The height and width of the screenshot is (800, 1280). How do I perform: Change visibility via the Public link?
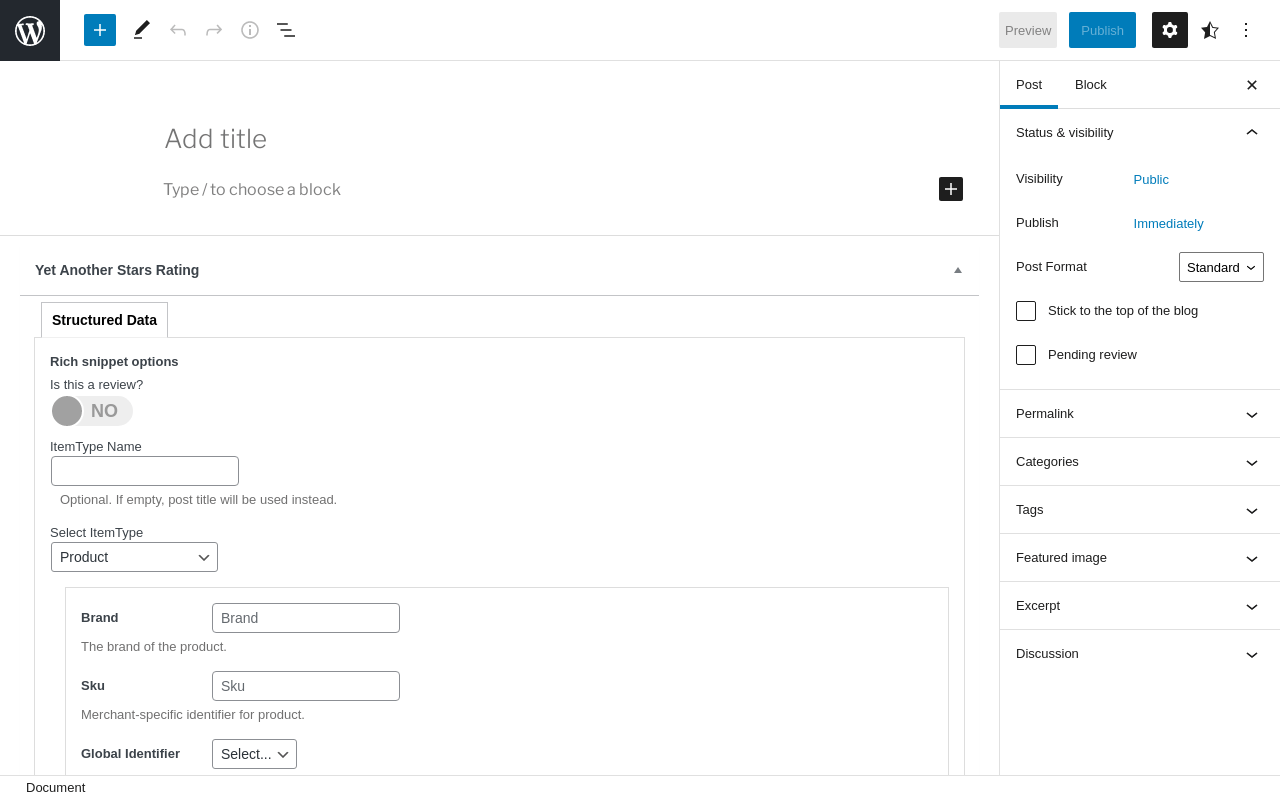(x=1151, y=180)
